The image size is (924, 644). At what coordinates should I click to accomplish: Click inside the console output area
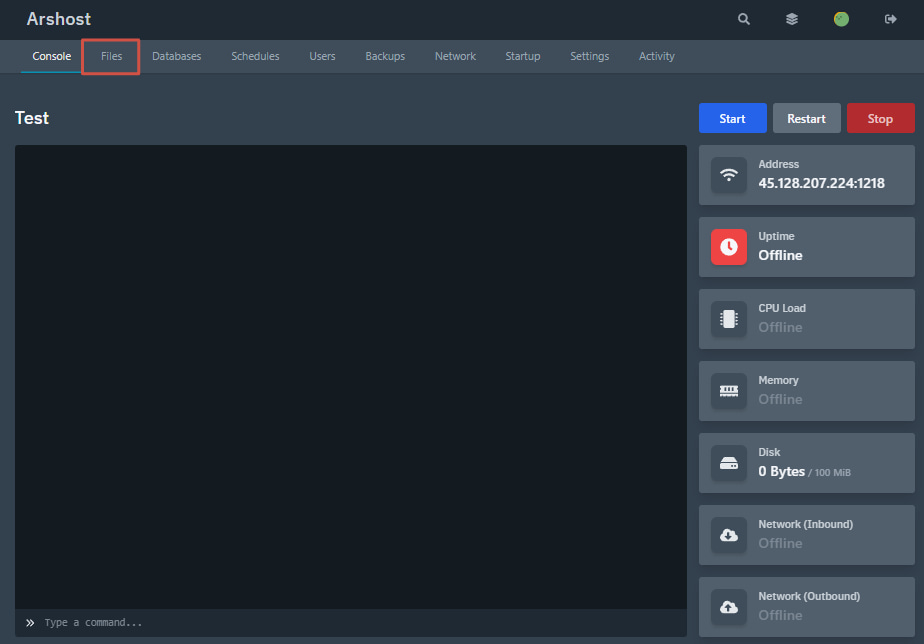pyautogui.click(x=351, y=377)
